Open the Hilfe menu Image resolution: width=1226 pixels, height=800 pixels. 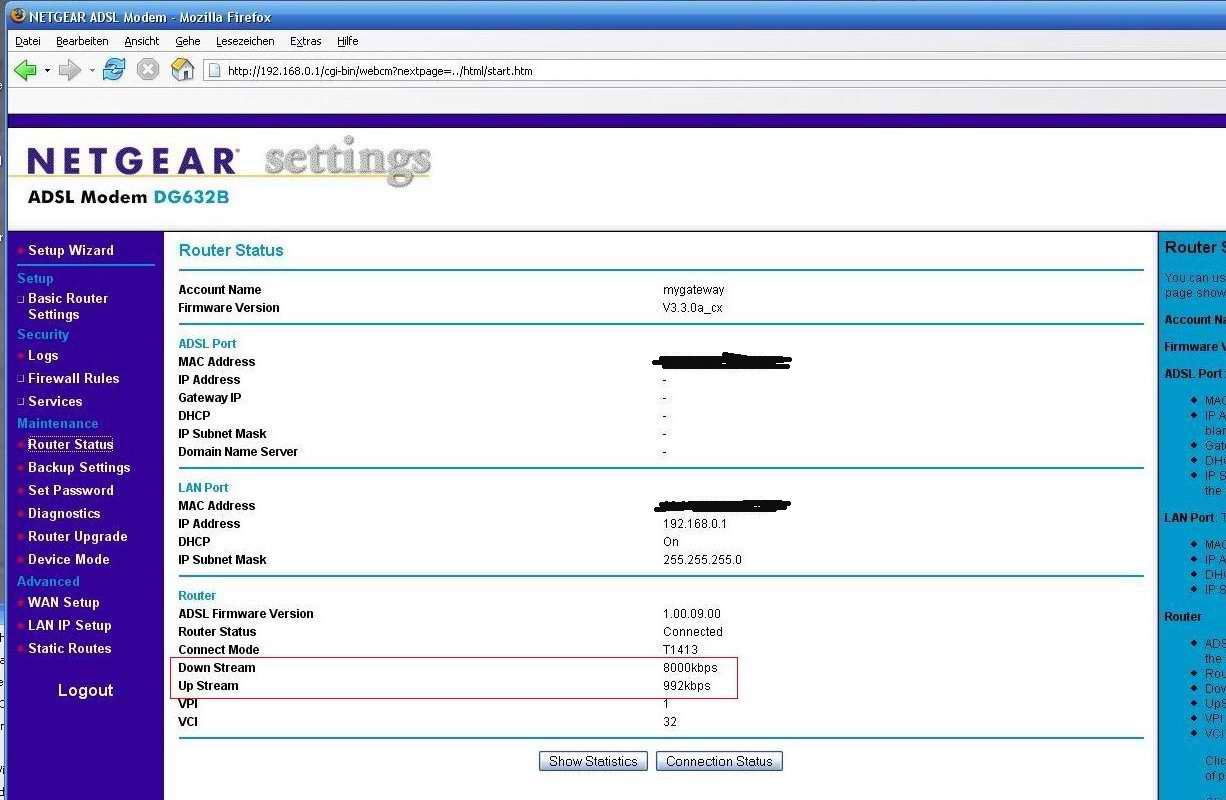(348, 41)
